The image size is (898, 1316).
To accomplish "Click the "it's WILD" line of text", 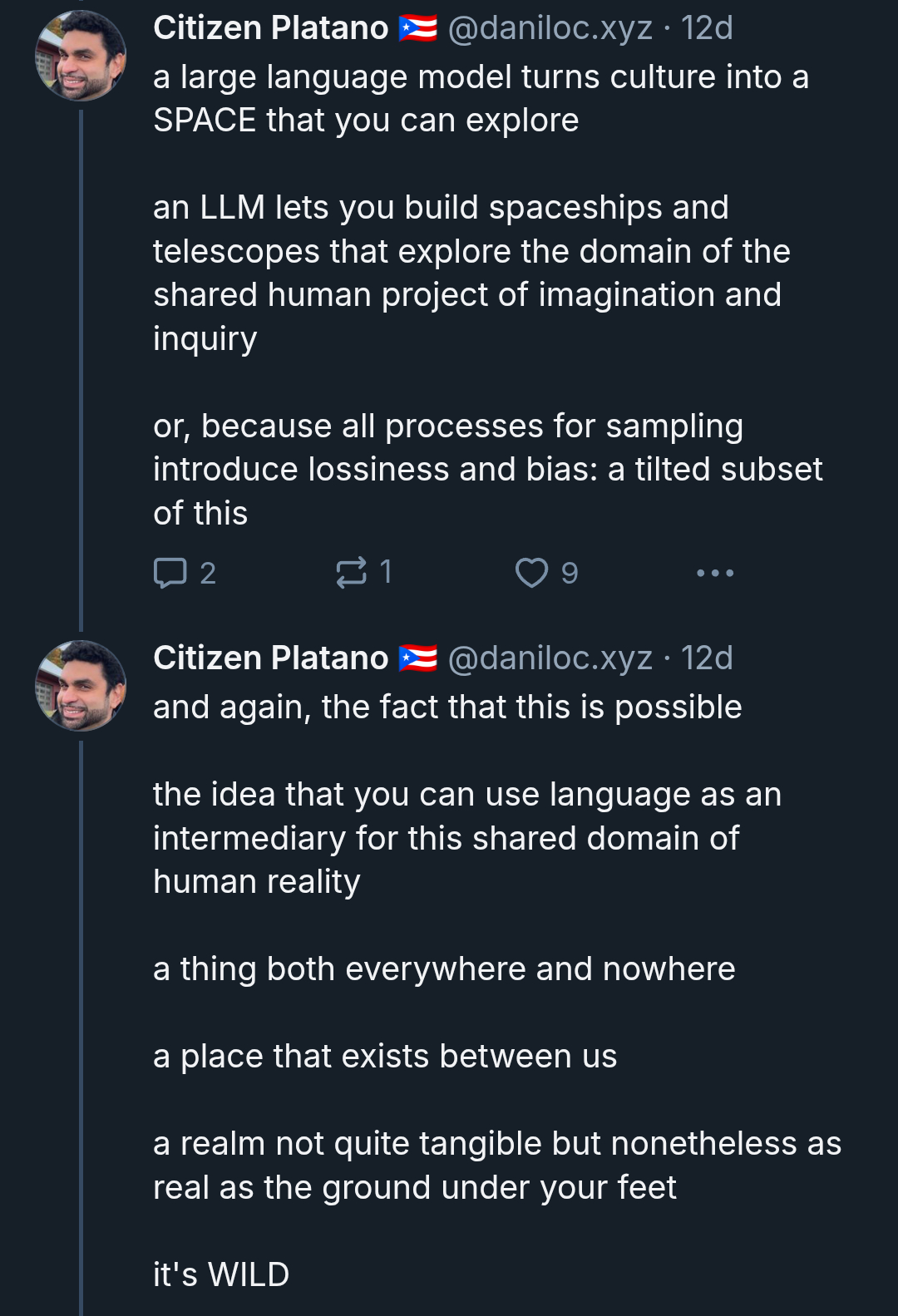I will coord(221,1274).
